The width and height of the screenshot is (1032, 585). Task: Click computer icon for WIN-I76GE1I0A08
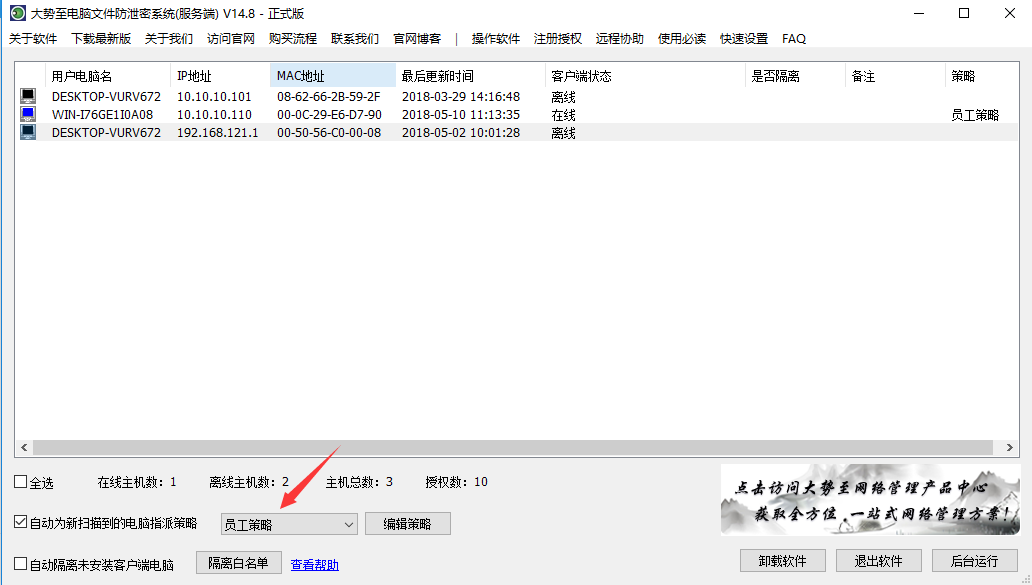click(28, 115)
